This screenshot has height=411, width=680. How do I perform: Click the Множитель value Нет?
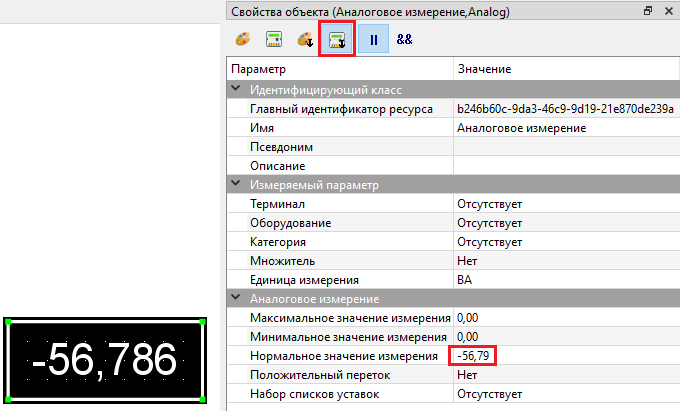[565, 261]
